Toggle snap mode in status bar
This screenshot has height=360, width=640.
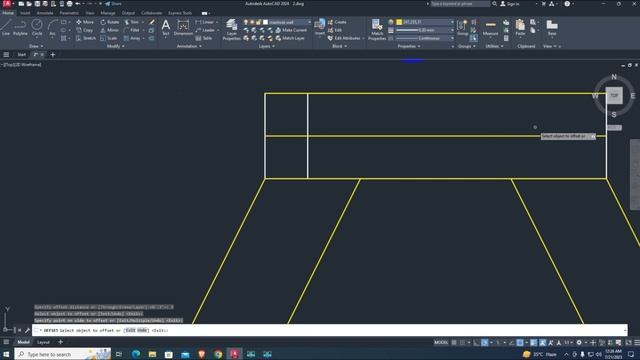click(462, 342)
